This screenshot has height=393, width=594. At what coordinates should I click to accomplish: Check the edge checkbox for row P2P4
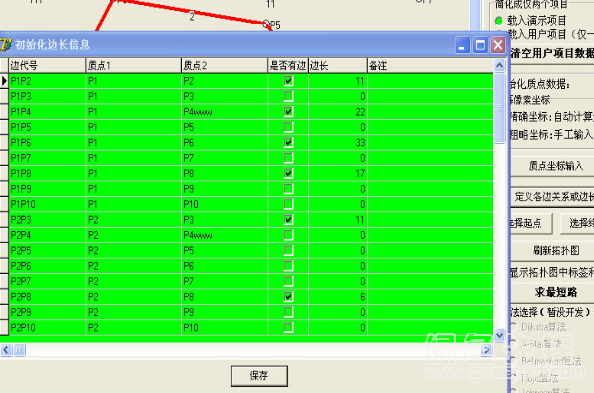(288, 235)
